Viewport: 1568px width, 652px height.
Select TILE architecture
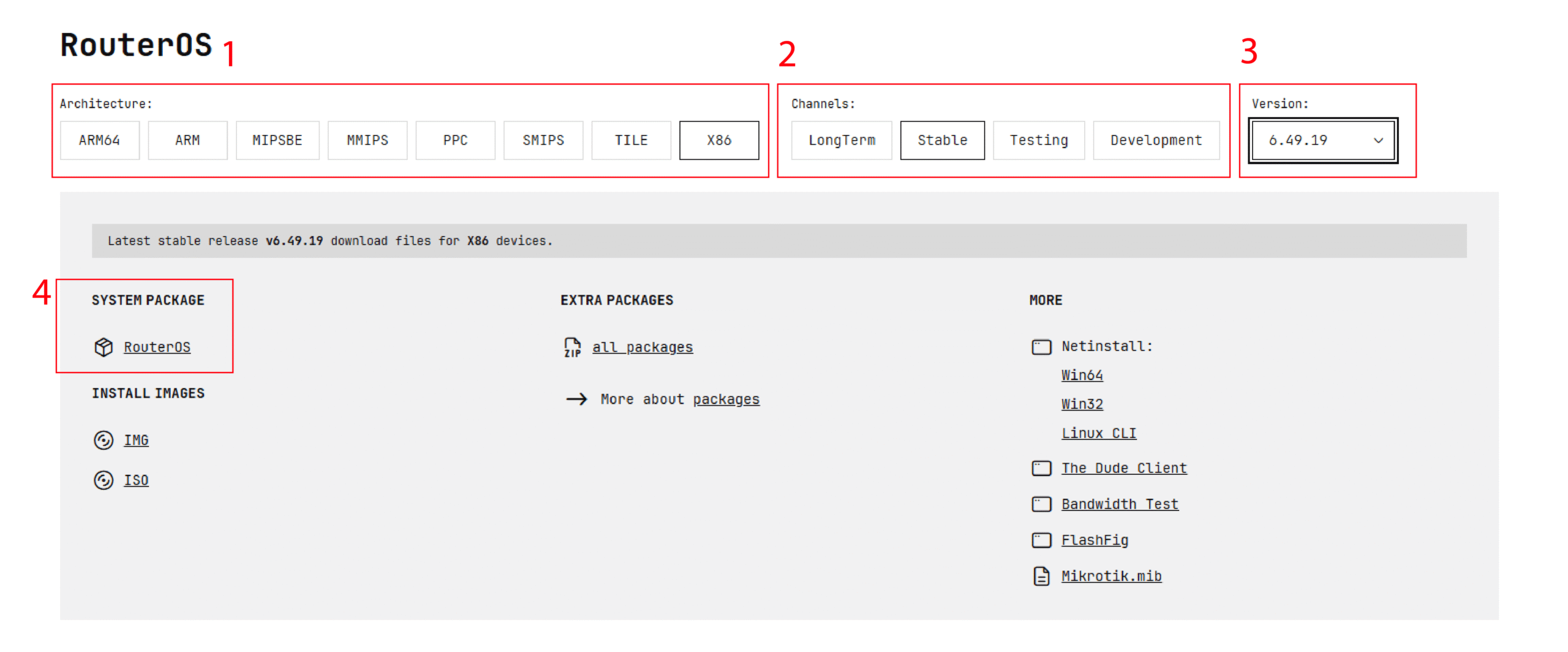pos(631,140)
